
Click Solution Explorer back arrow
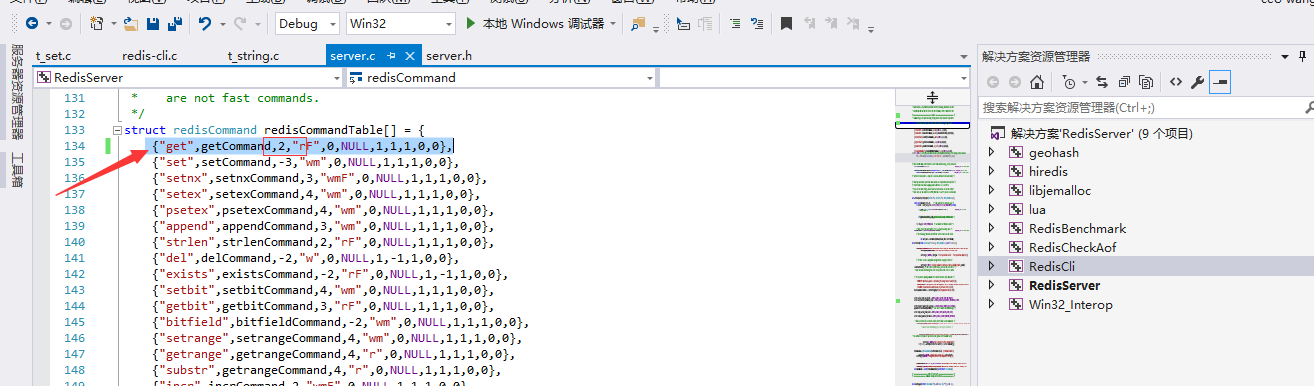pyautogui.click(x=993, y=82)
